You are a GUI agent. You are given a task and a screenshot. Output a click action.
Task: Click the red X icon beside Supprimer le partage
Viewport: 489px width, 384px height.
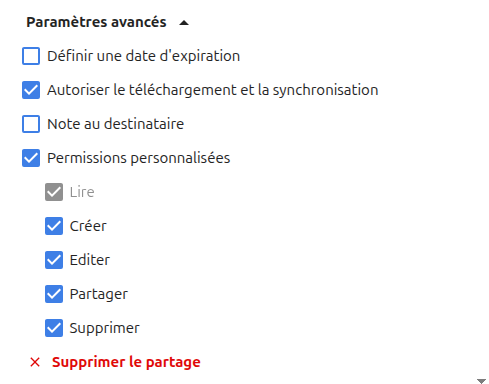tap(35, 362)
